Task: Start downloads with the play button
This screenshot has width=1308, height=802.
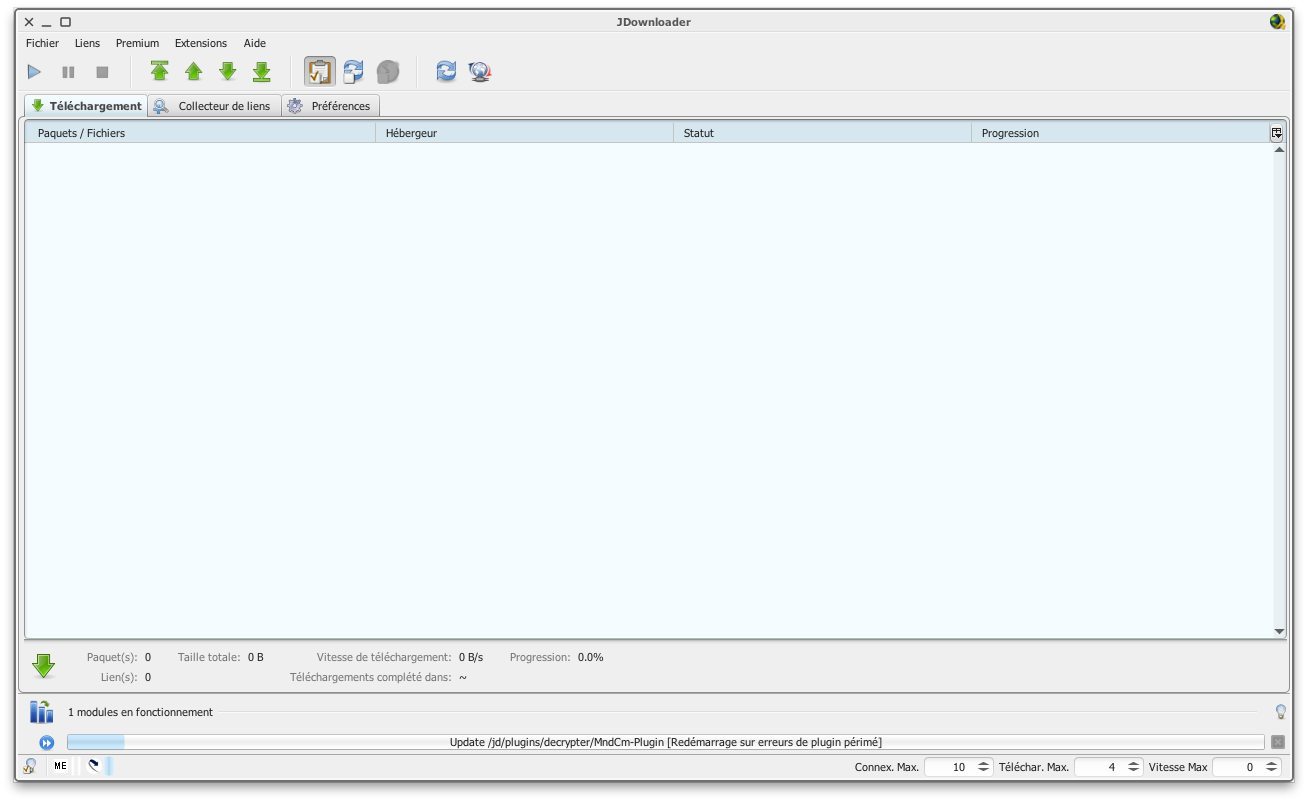Action: (x=34, y=72)
